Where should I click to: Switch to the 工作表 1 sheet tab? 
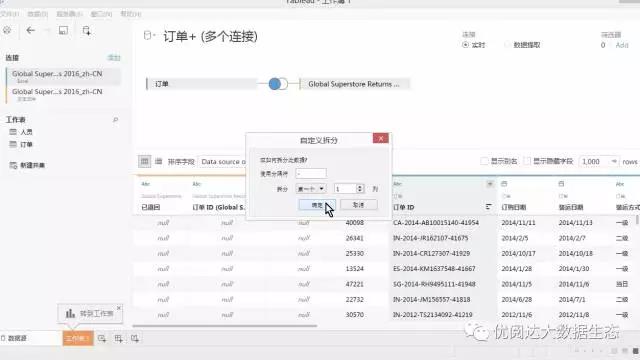[x=78, y=338]
